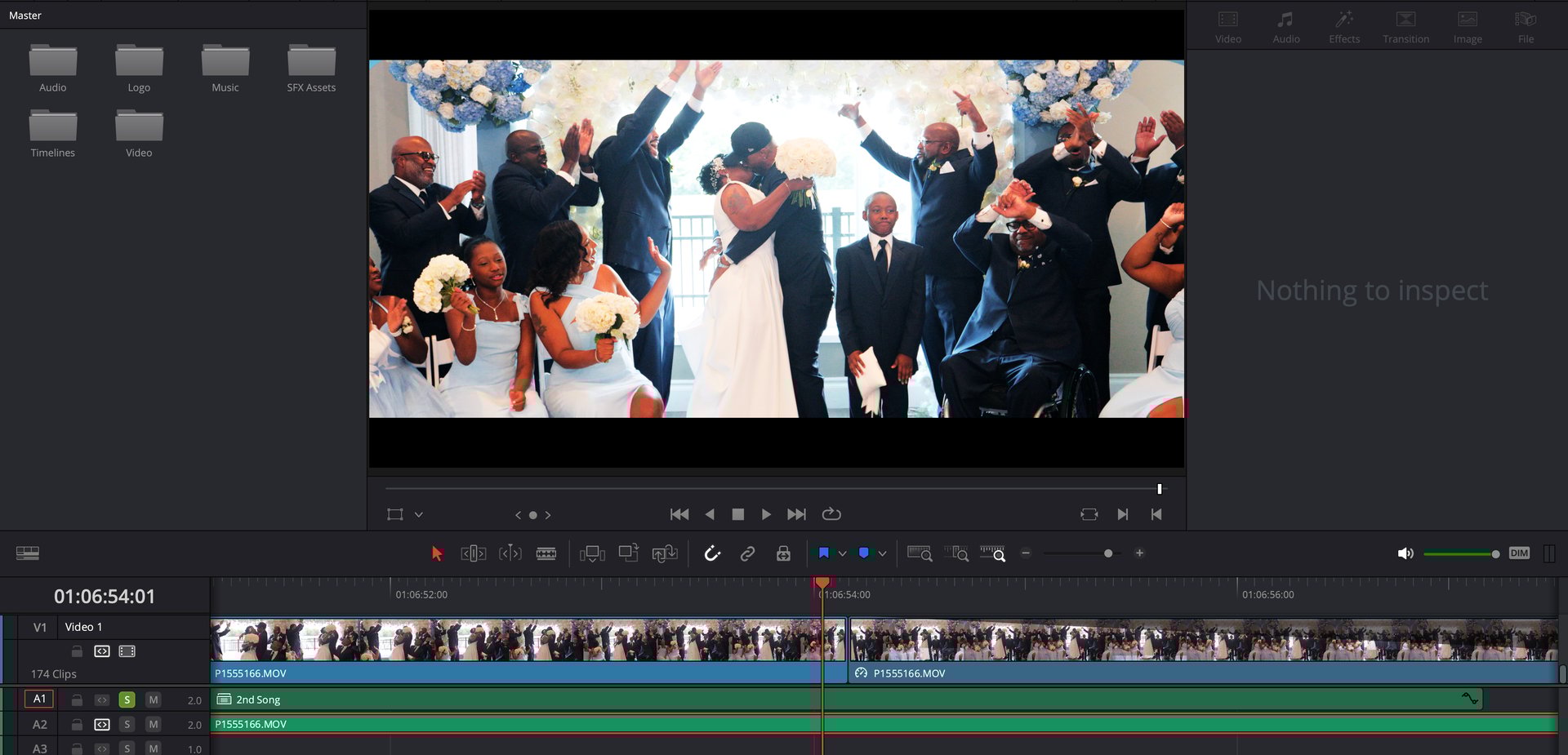Click the viewer Transform overlay icon
The image size is (1568, 755).
point(395,514)
